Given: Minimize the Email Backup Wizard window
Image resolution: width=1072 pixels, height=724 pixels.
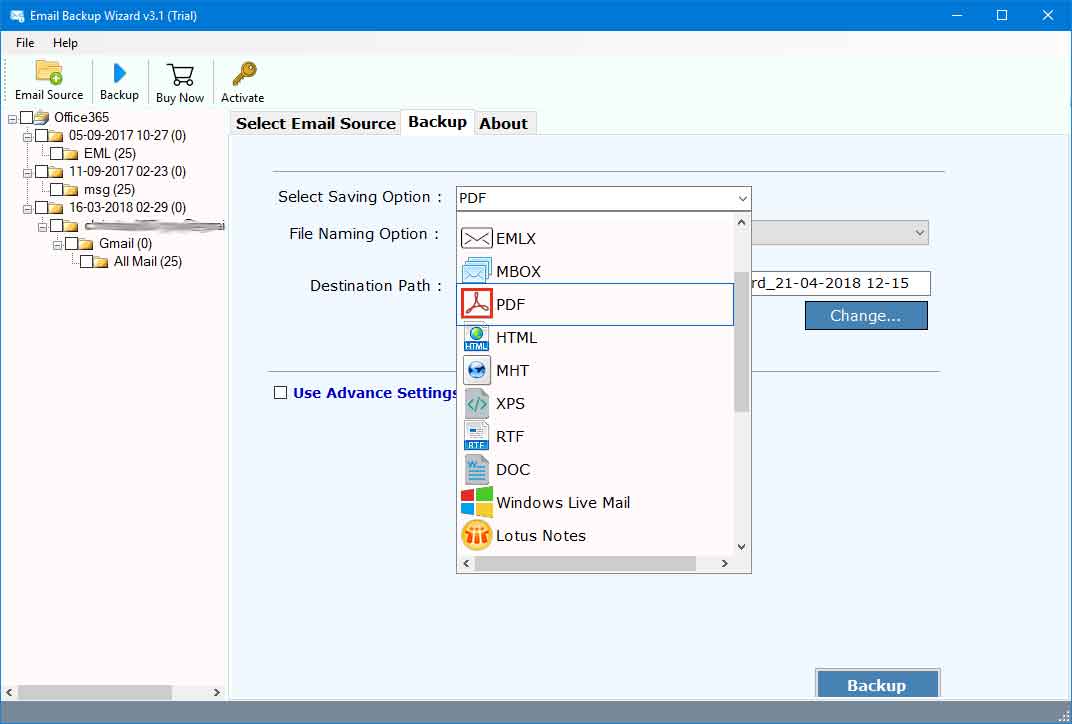Looking at the screenshot, I should pos(957,15).
